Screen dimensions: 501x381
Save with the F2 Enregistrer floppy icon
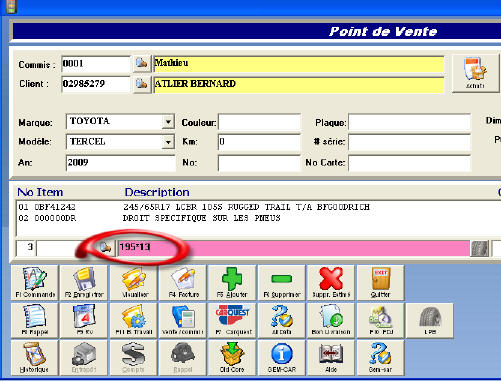[84, 283]
